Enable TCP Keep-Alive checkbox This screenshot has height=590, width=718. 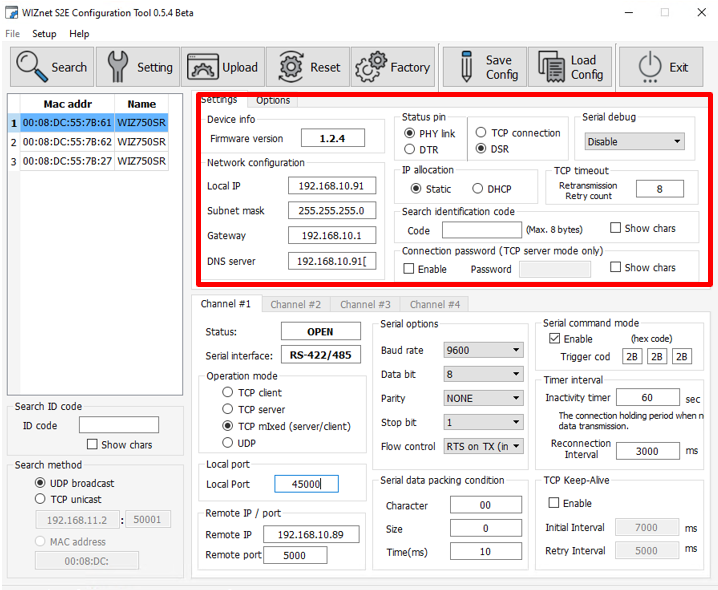(x=570, y=503)
